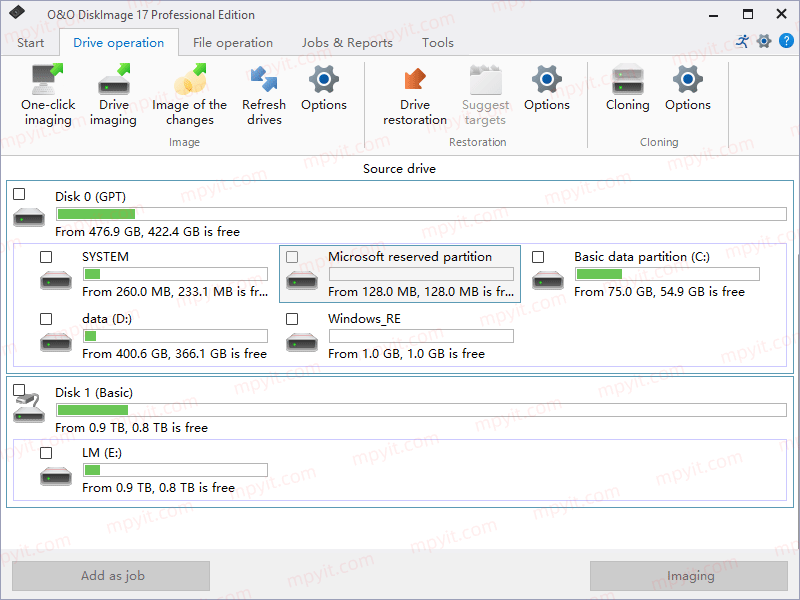
Task: Go to the Jobs & Reports tab
Action: 347,42
